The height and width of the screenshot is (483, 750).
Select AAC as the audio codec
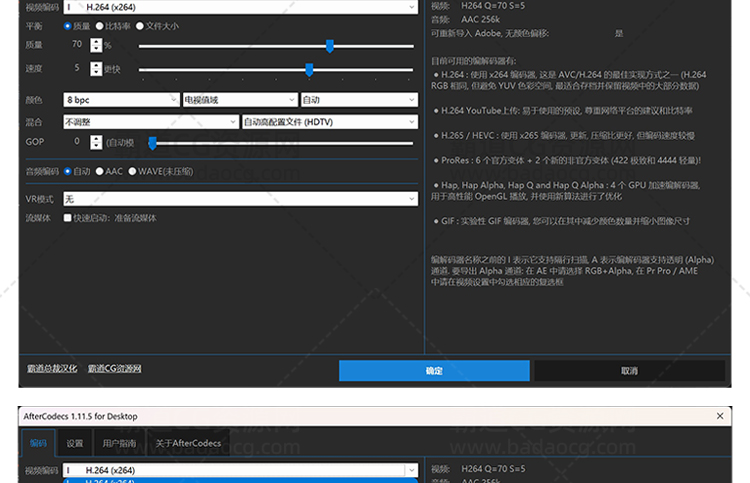click(x=100, y=171)
